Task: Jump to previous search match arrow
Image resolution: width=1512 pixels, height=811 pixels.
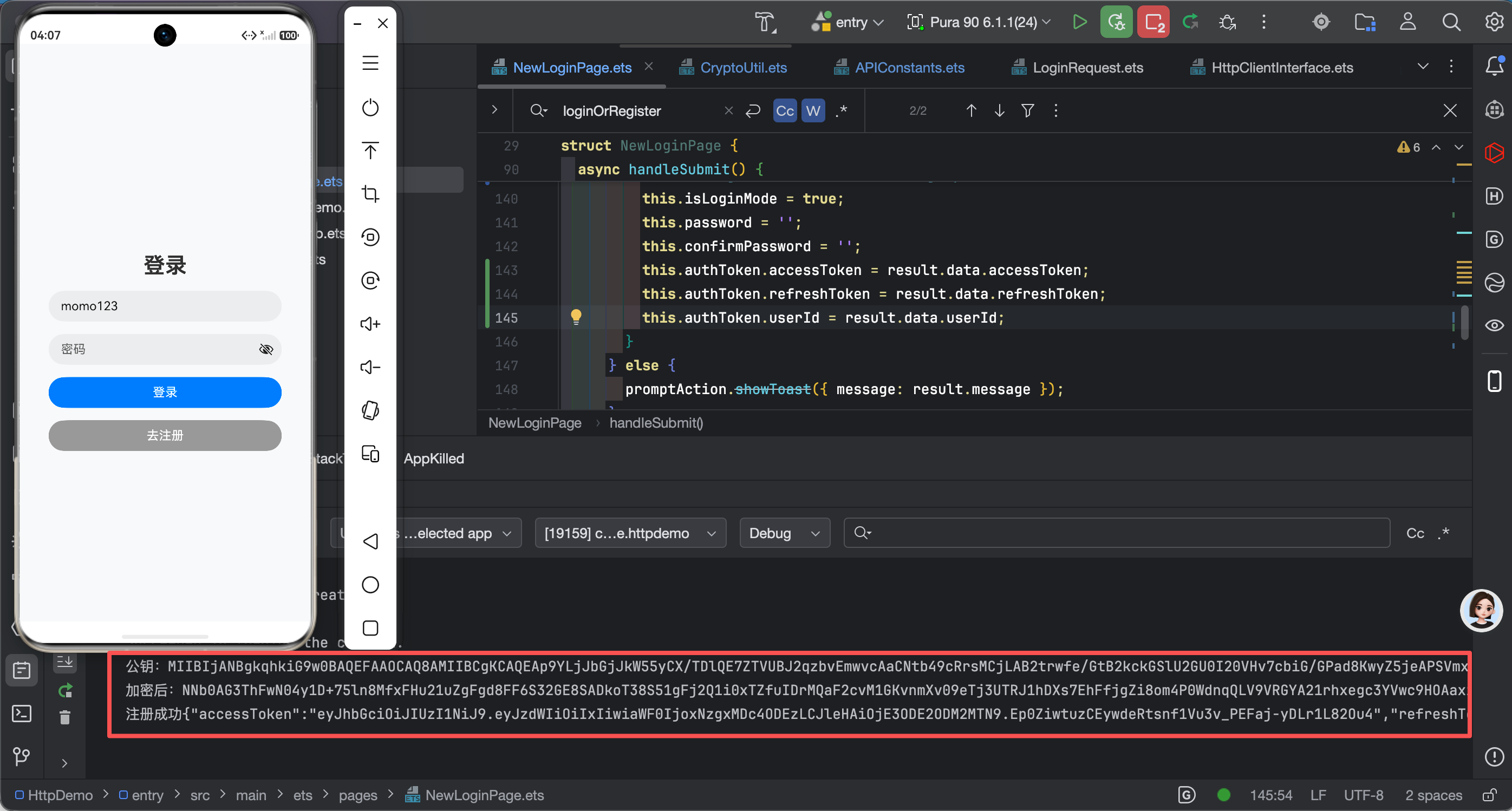Action: pos(972,110)
